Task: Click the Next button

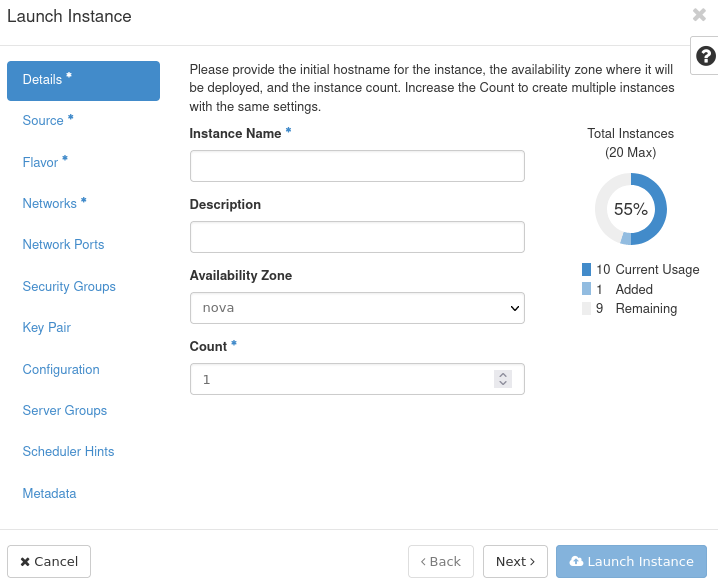Action: (x=515, y=562)
